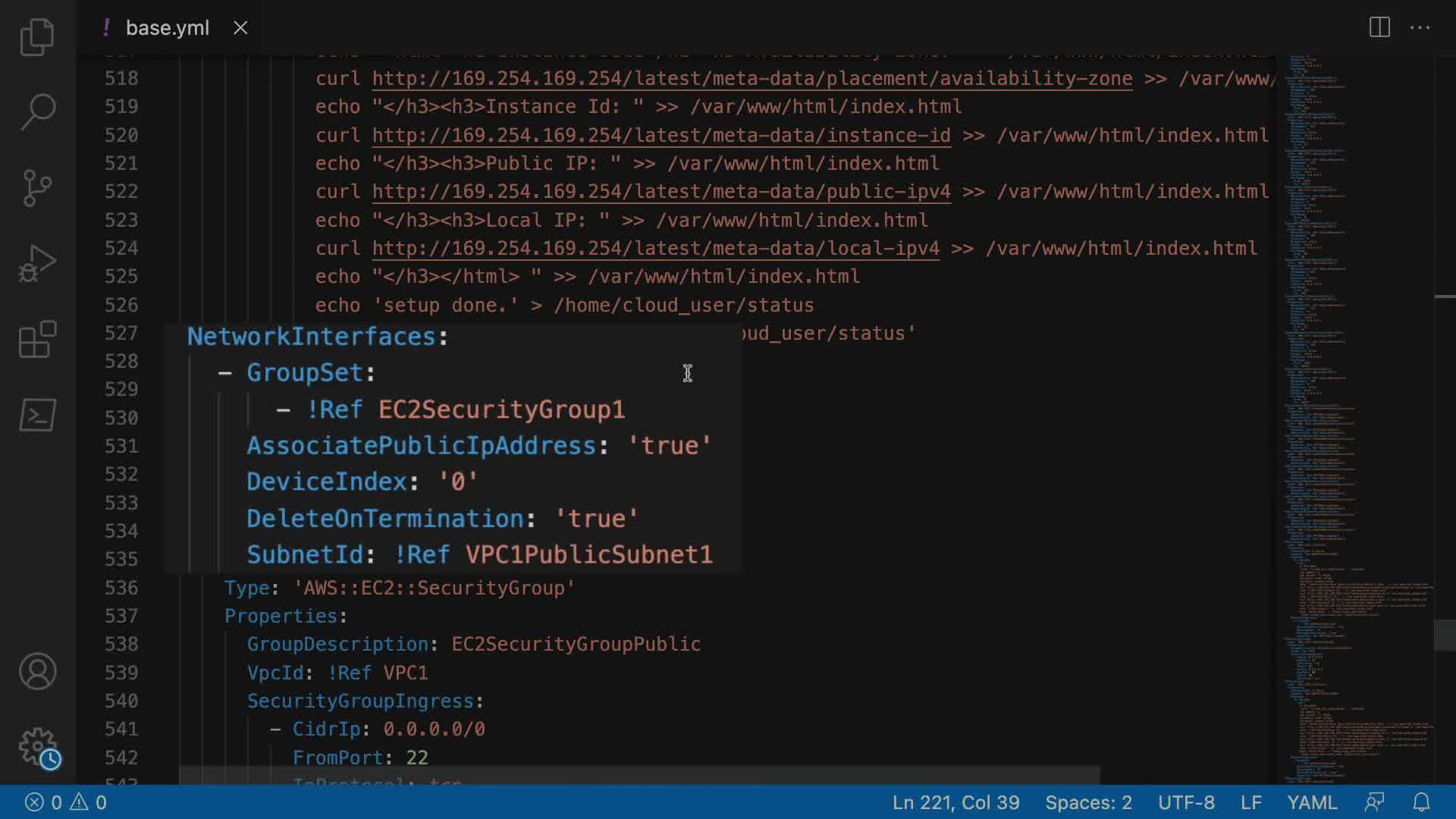The height and width of the screenshot is (819, 1456).
Task: Open the Source Control view
Action: (37, 187)
